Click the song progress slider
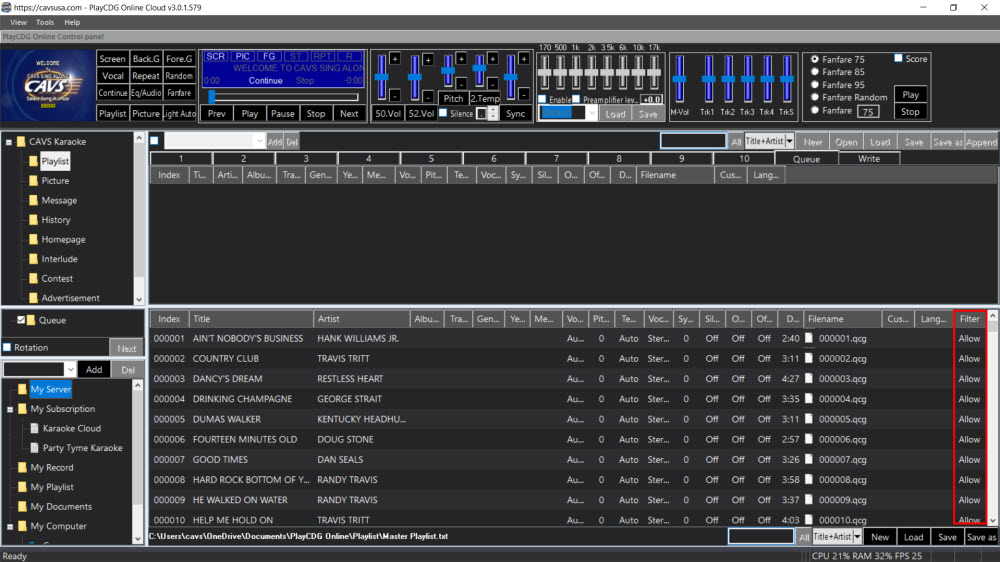This screenshot has width=1000, height=562. point(284,97)
